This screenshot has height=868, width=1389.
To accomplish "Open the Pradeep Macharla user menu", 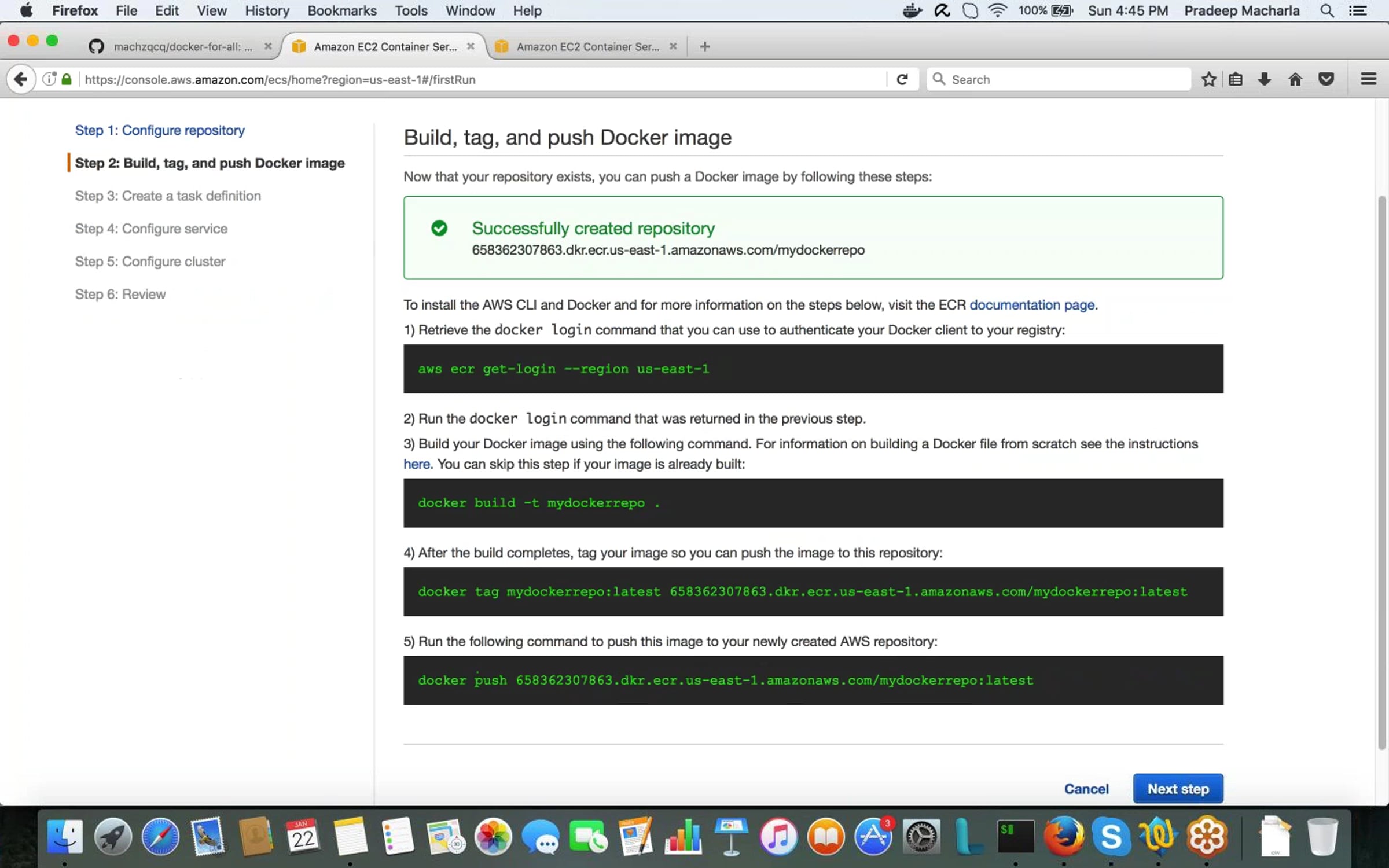I will pos(1242,10).
